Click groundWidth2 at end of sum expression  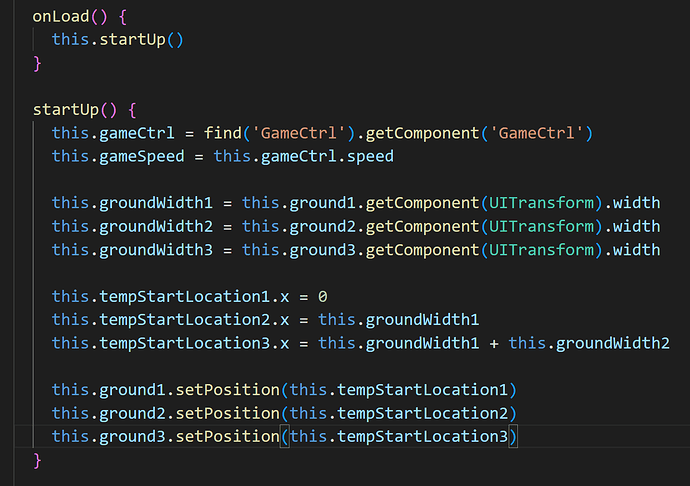pos(610,344)
